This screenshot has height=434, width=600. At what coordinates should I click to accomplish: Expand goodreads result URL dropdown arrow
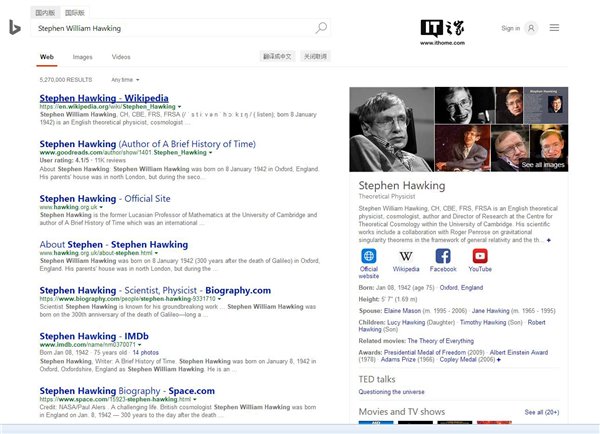210,153
